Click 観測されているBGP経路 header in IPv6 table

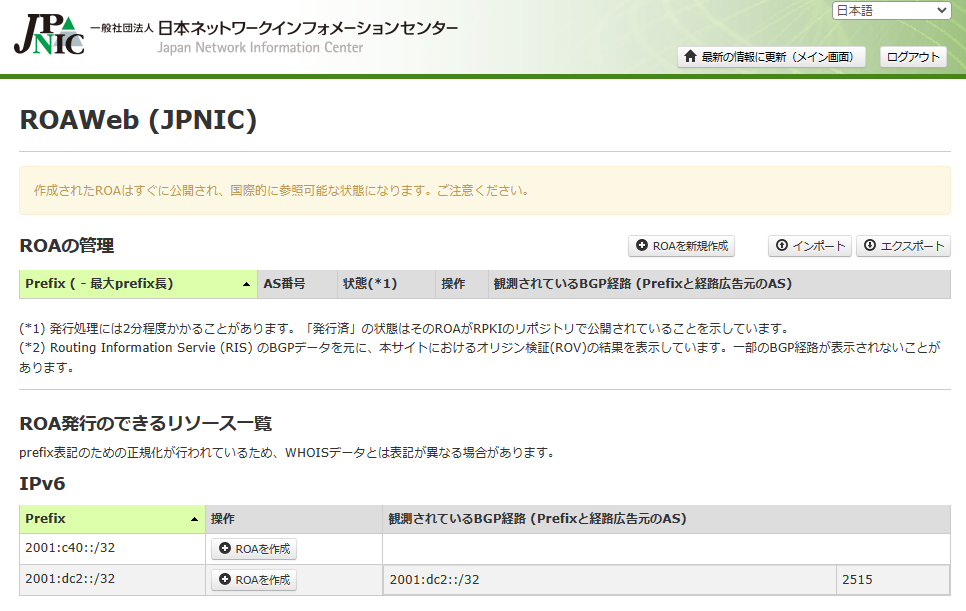click(667, 519)
